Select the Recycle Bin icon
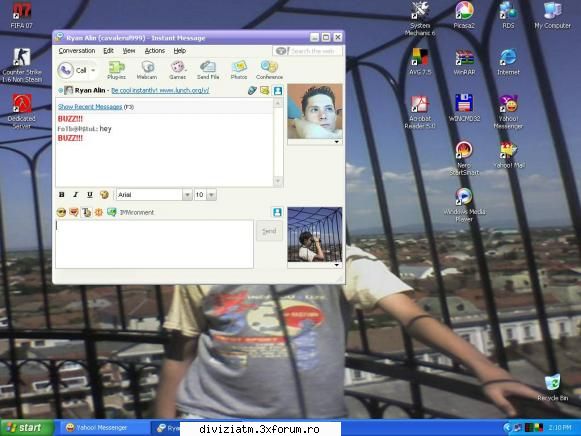The image size is (581, 436). pyautogui.click(x=552, y=387)
